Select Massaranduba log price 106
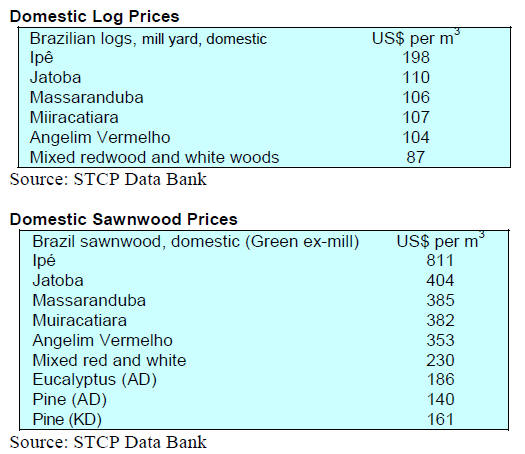 (416, 97)
